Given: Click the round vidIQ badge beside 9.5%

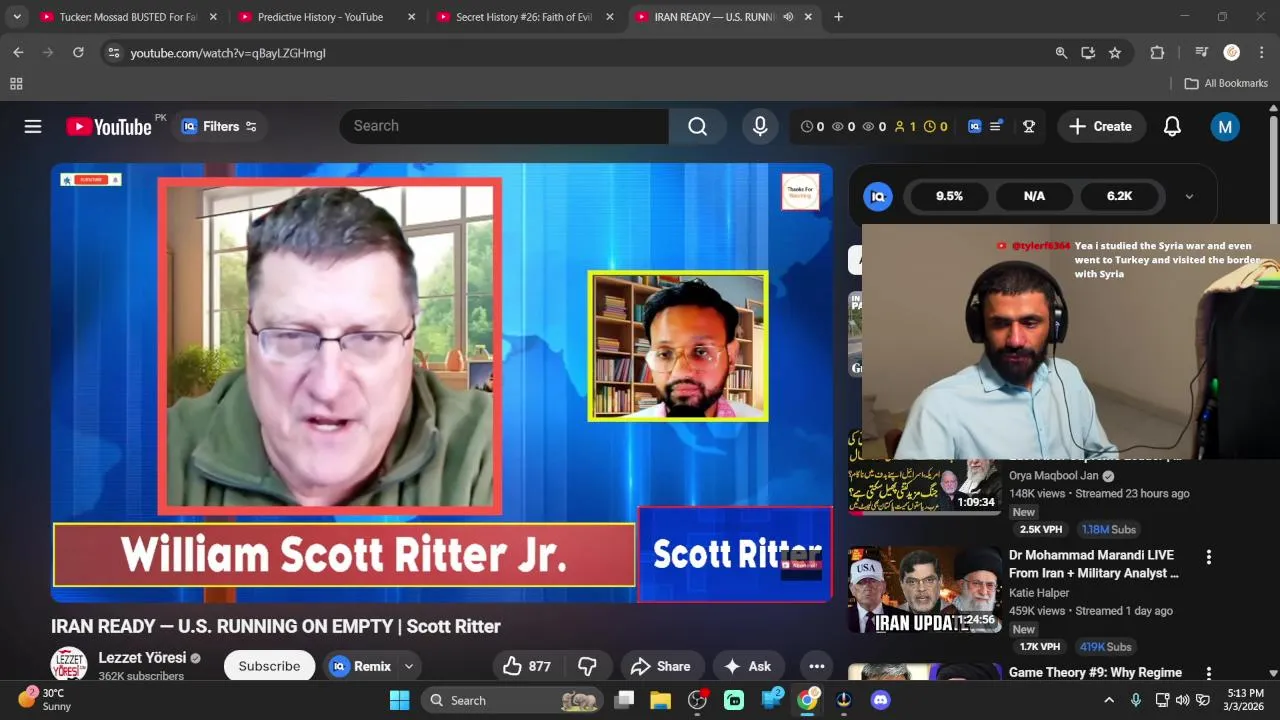Looking at the screenshot, I should coord(878,196).
